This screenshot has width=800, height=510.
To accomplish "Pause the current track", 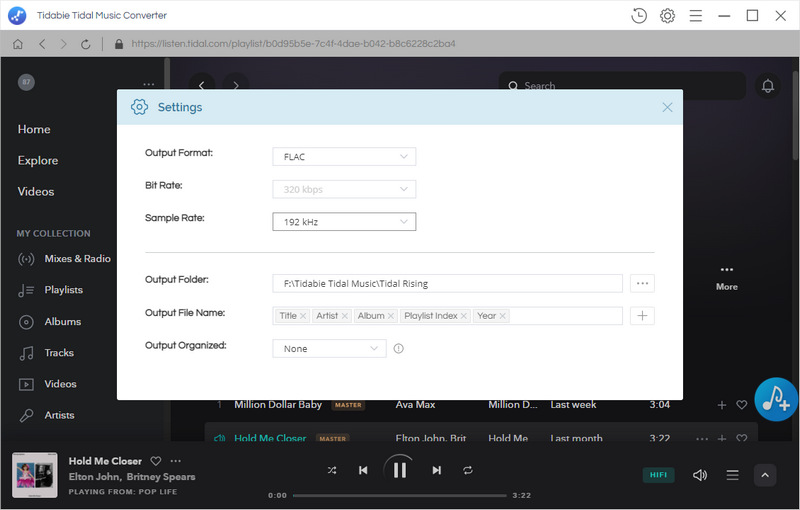I will point(399,470).
